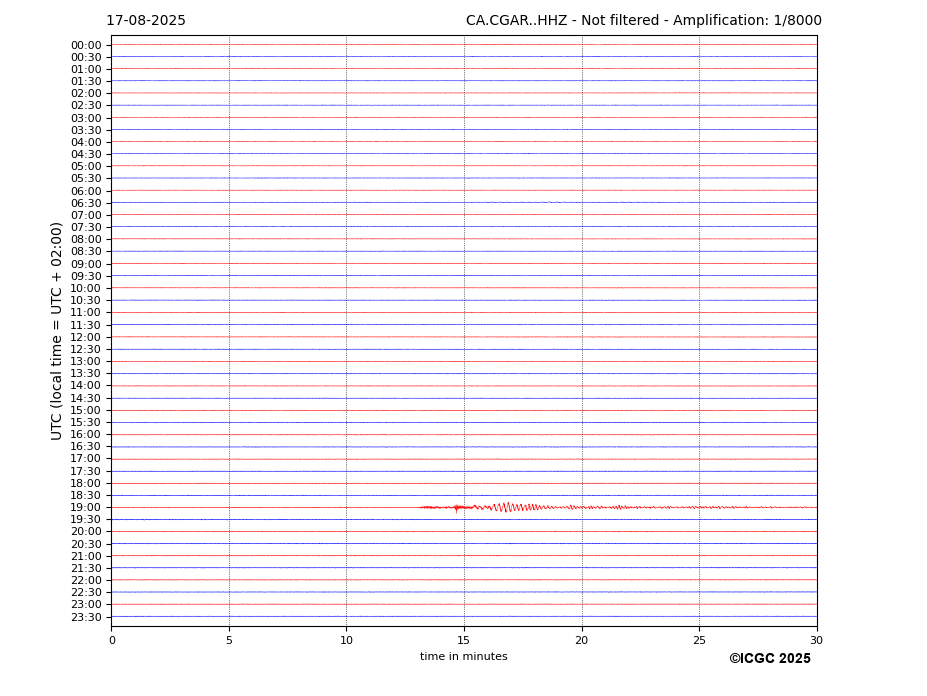Viewport: 927px width, 696px height.
Task: Select the 09:00 time label
Action: pyautogui.click(x=86, y=264)
